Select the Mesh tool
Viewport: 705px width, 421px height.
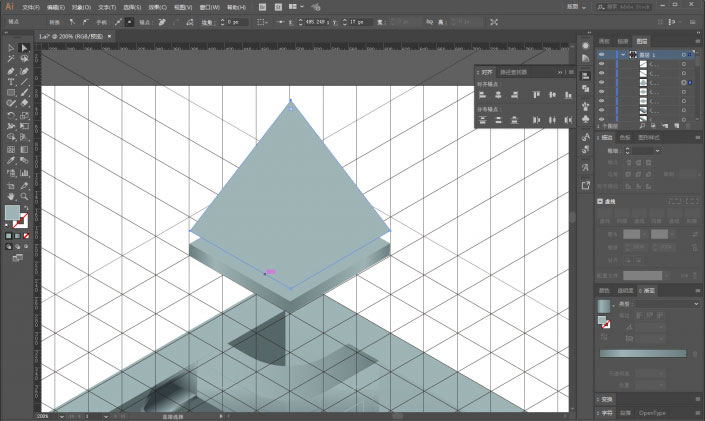11,149
